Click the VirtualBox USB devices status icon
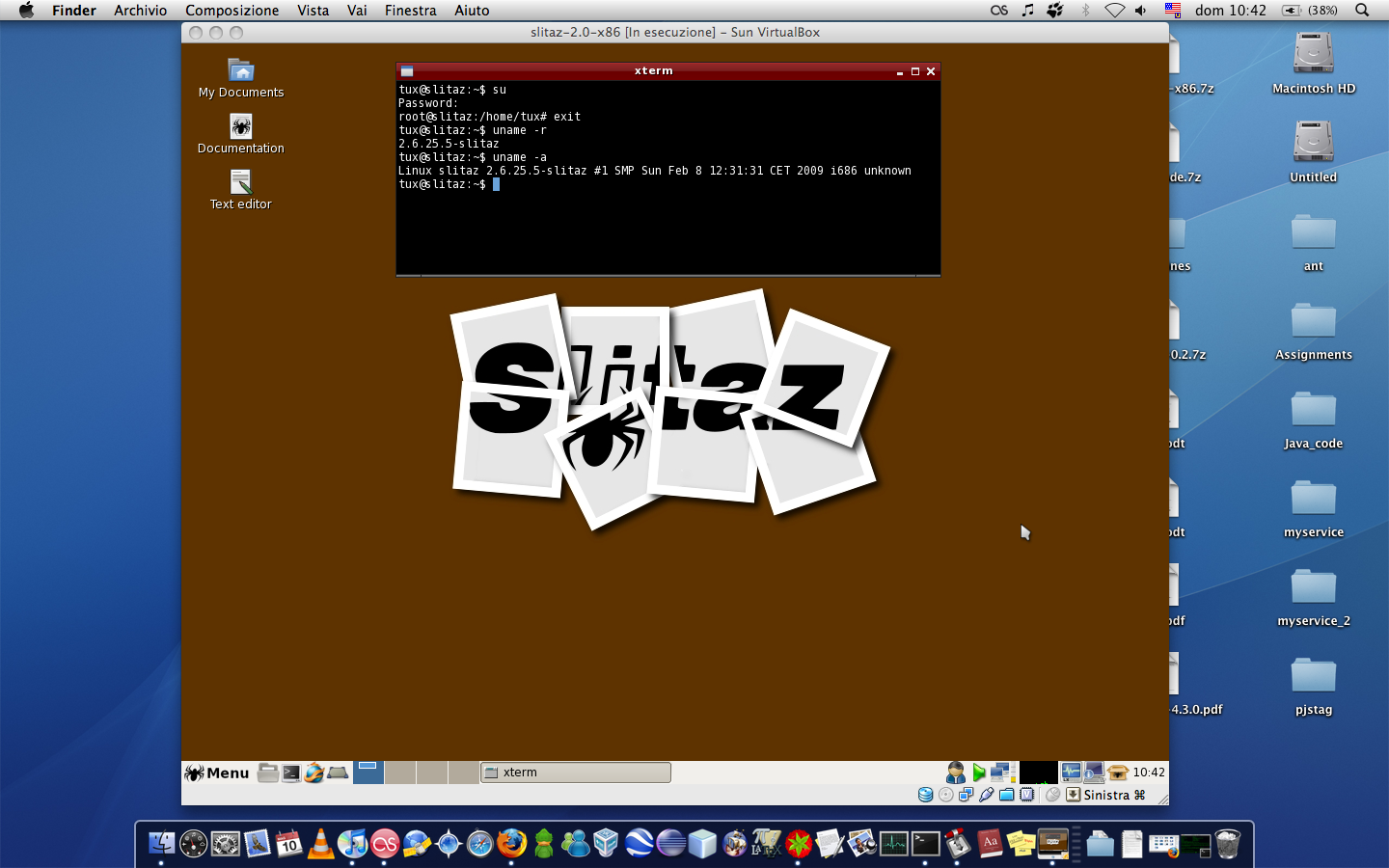 click(x=986, y=795)
